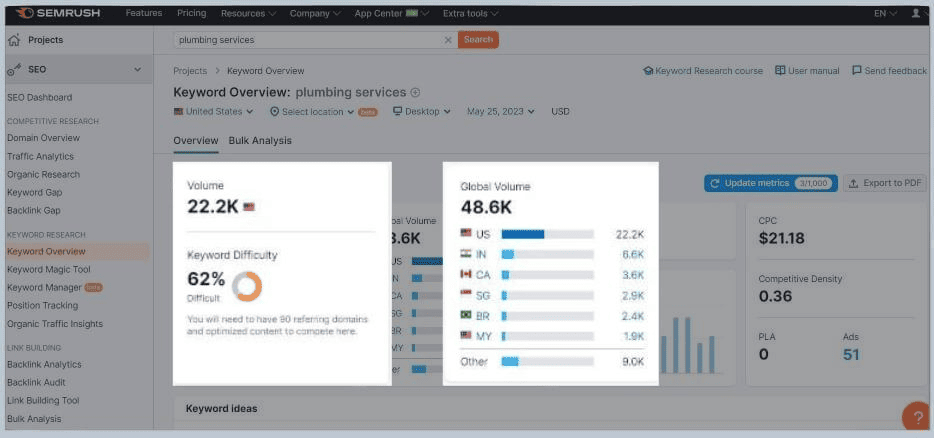Click Export to PDF button
This screenshot has height=438, width=934.
point(885,184)
